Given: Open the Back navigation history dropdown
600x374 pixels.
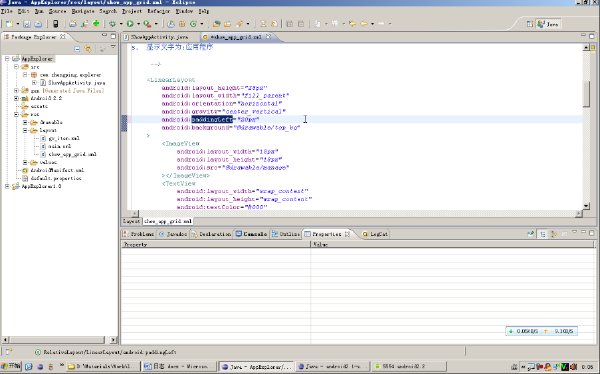Looking at the screenshot, I should (x=372, y=24).
